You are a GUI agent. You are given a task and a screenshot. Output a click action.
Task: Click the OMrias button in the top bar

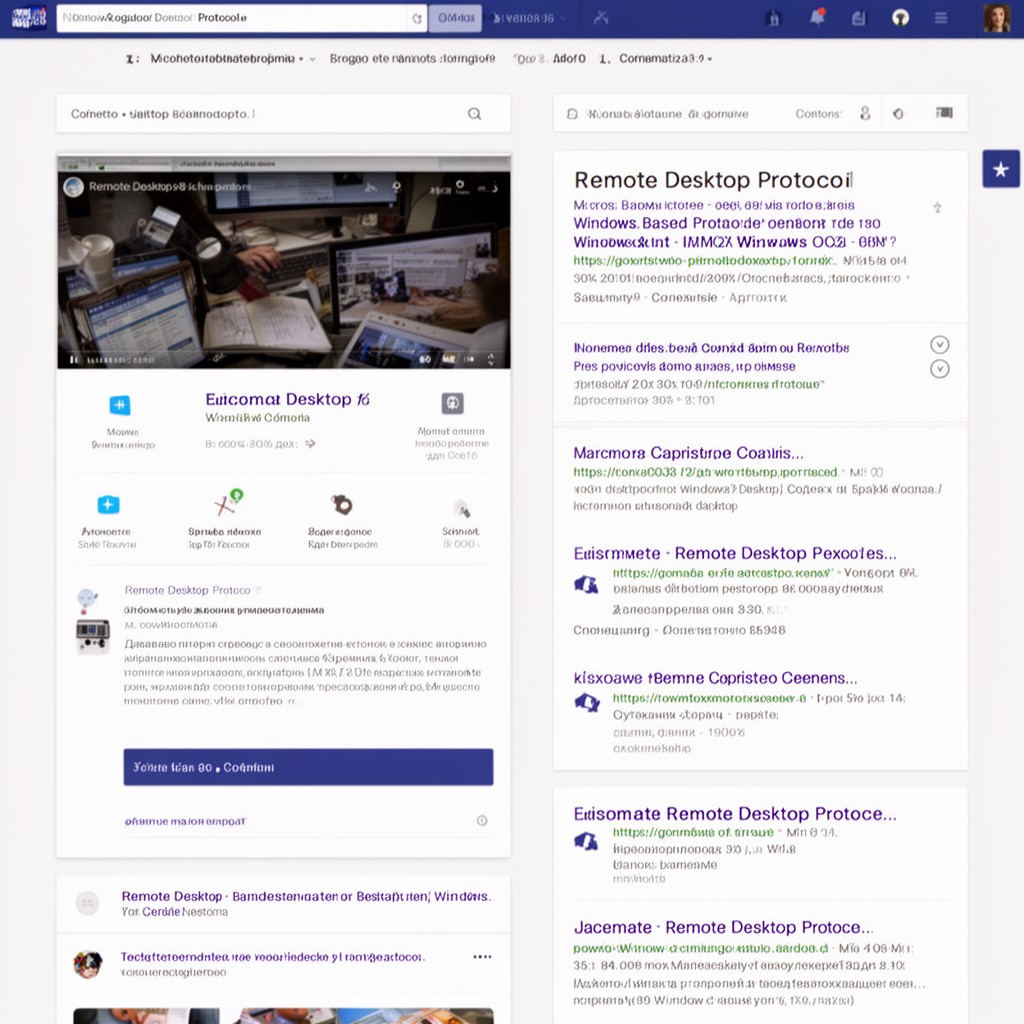coord(455,18)
